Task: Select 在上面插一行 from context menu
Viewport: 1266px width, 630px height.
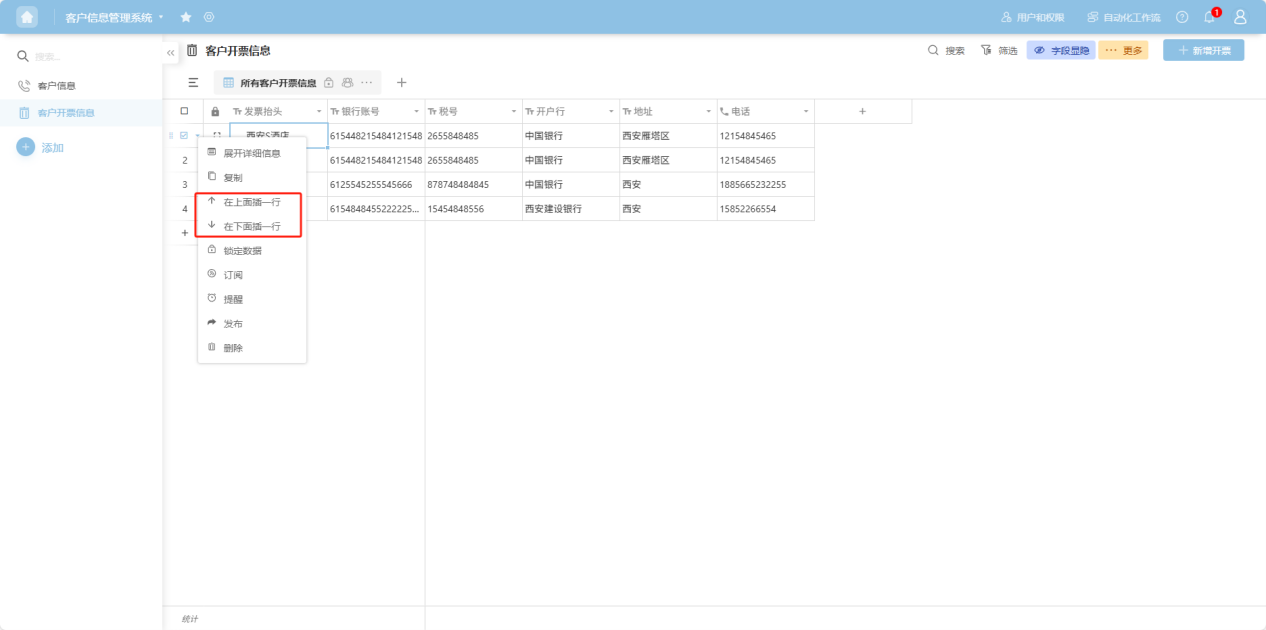Action: pyautogui.click(x=251, y=202)
